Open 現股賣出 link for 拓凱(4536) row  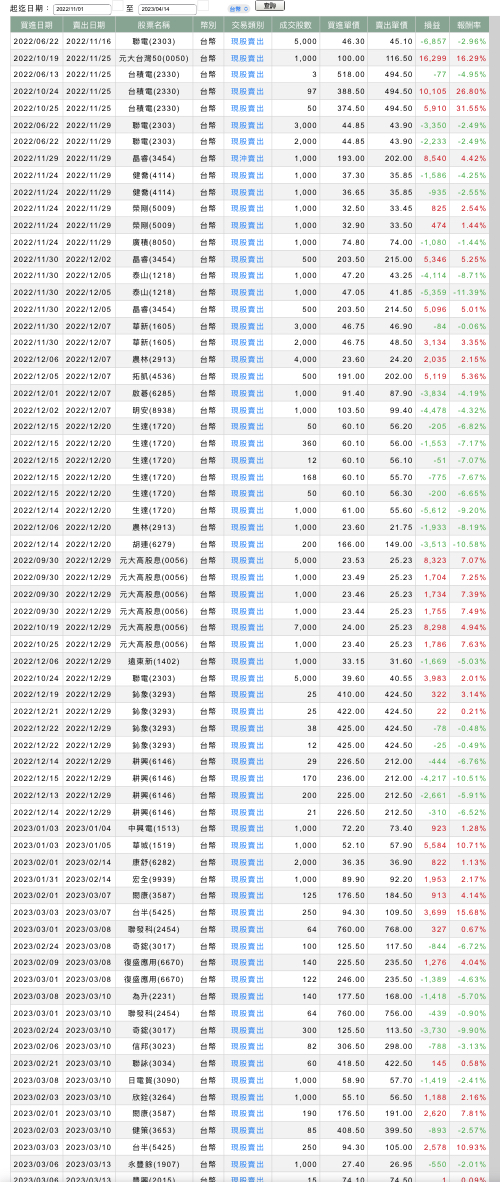[247, 375]
